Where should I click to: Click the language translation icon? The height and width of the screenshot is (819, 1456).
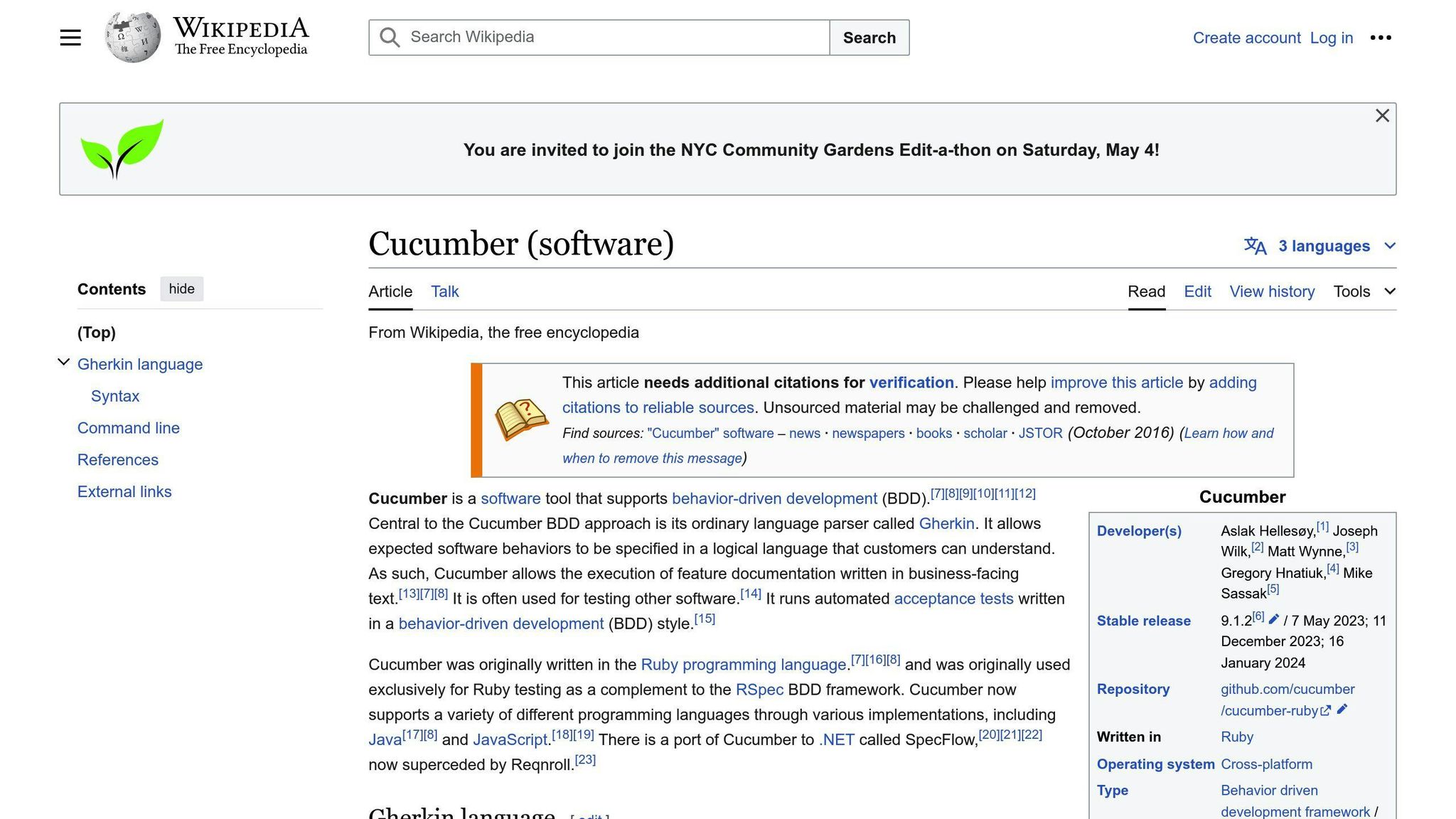coord(1255,246)
